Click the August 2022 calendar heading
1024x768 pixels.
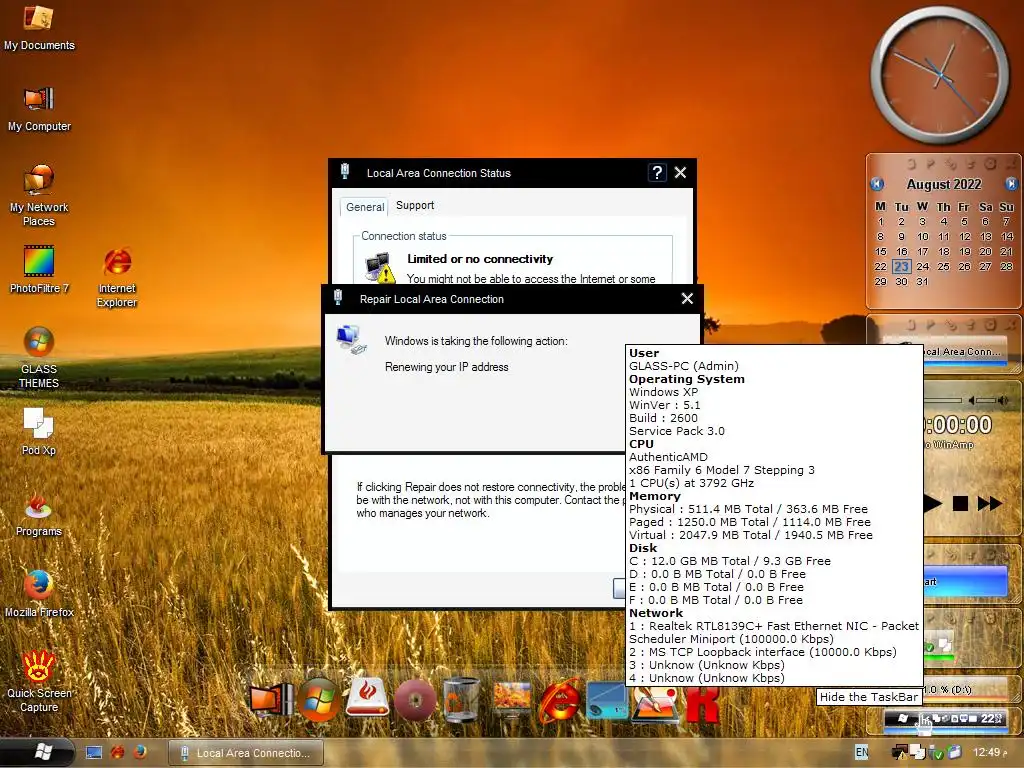(x=944, y=184)
